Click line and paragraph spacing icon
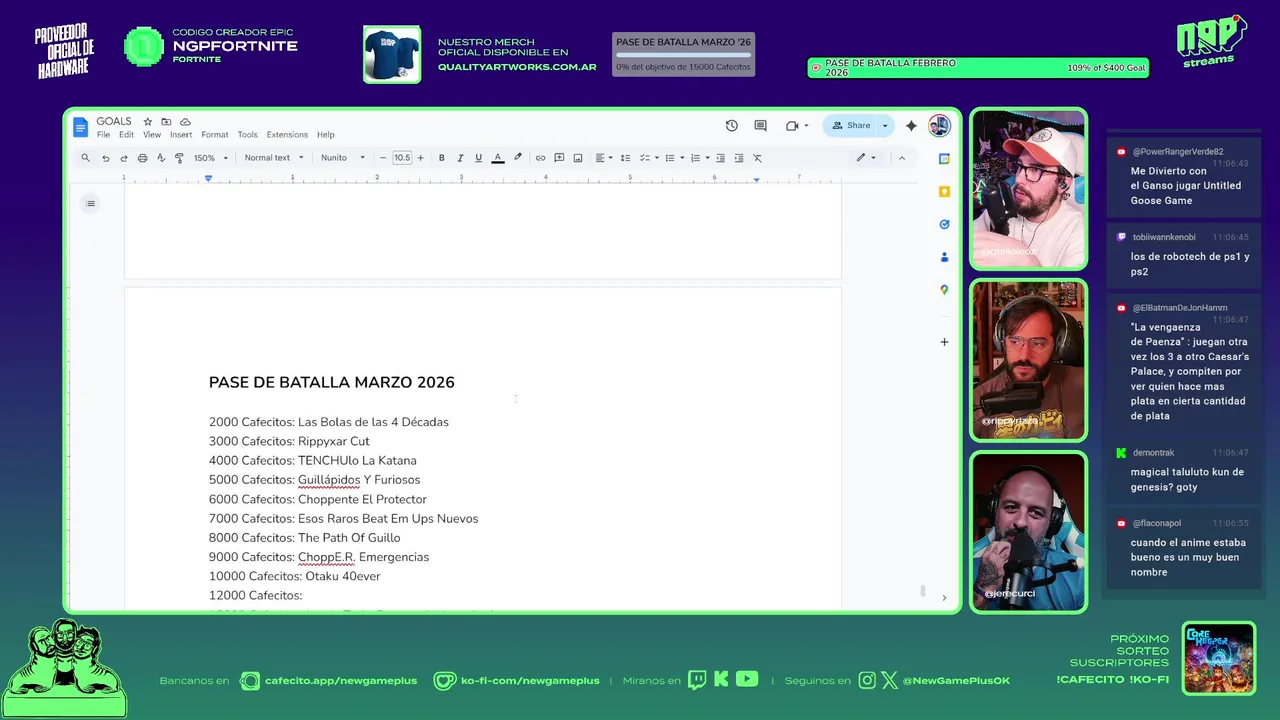The height and width of the screenshot is (720, 1280). [625, 158]
